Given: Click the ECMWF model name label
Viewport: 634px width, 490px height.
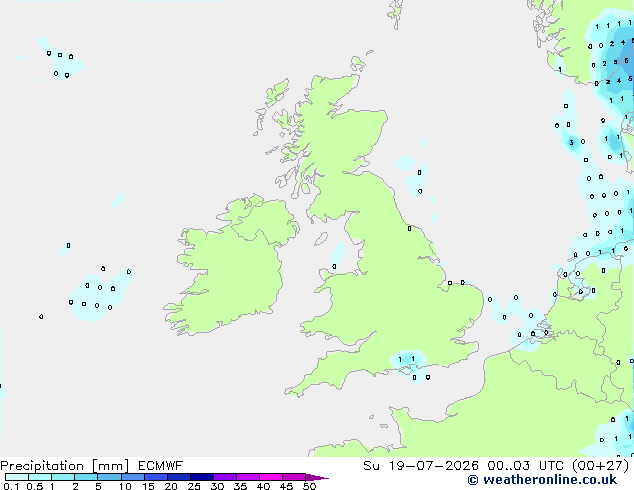Looking at the screenshot, I should coord(161,466).
